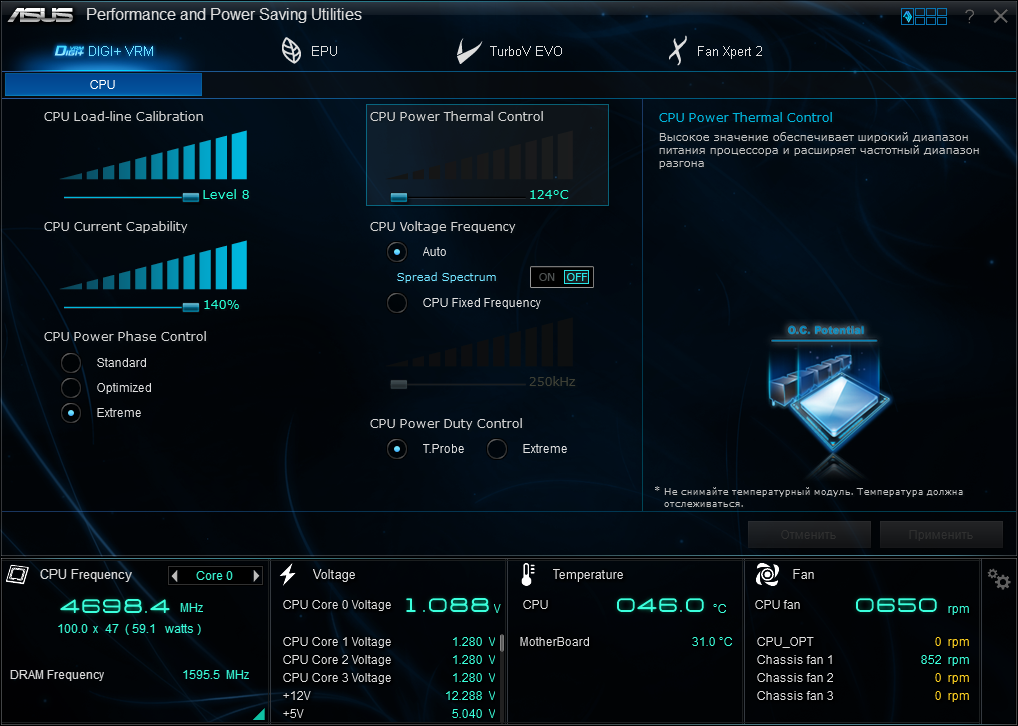Click the MotherBoard temperature row
The image size is (1018, 726).
pos(626,642)
